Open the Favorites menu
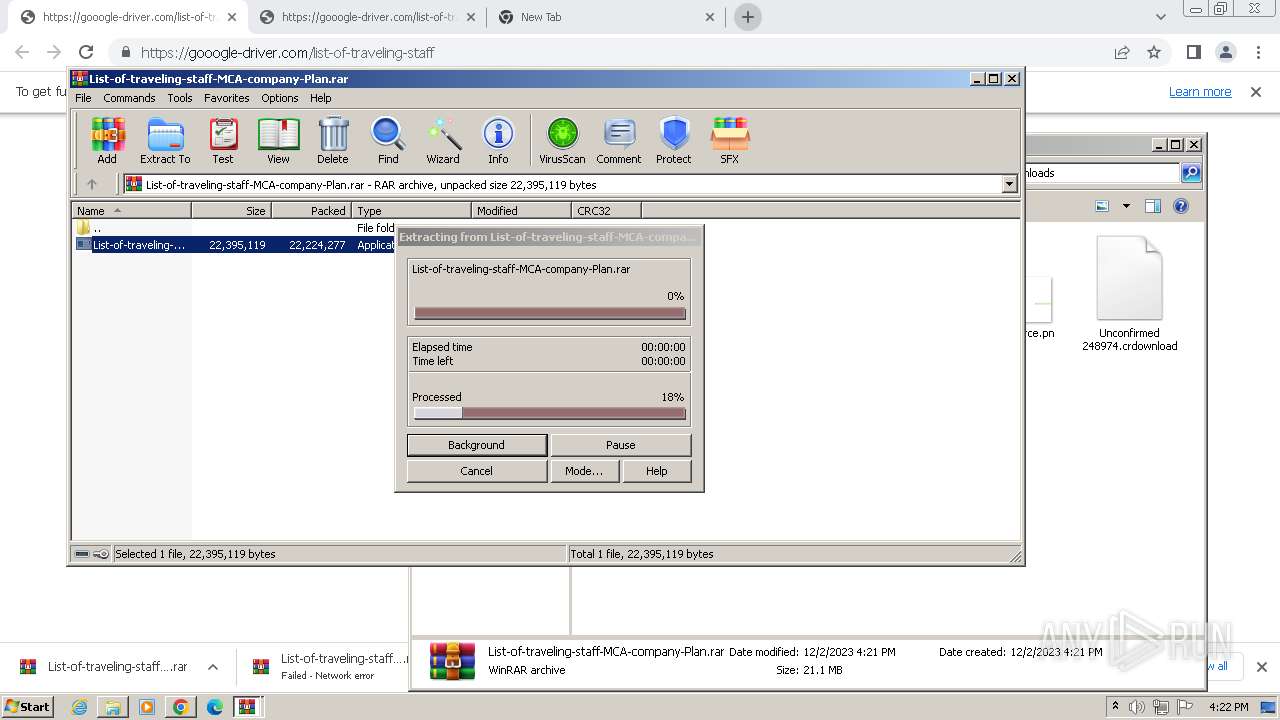 point(227,98)
